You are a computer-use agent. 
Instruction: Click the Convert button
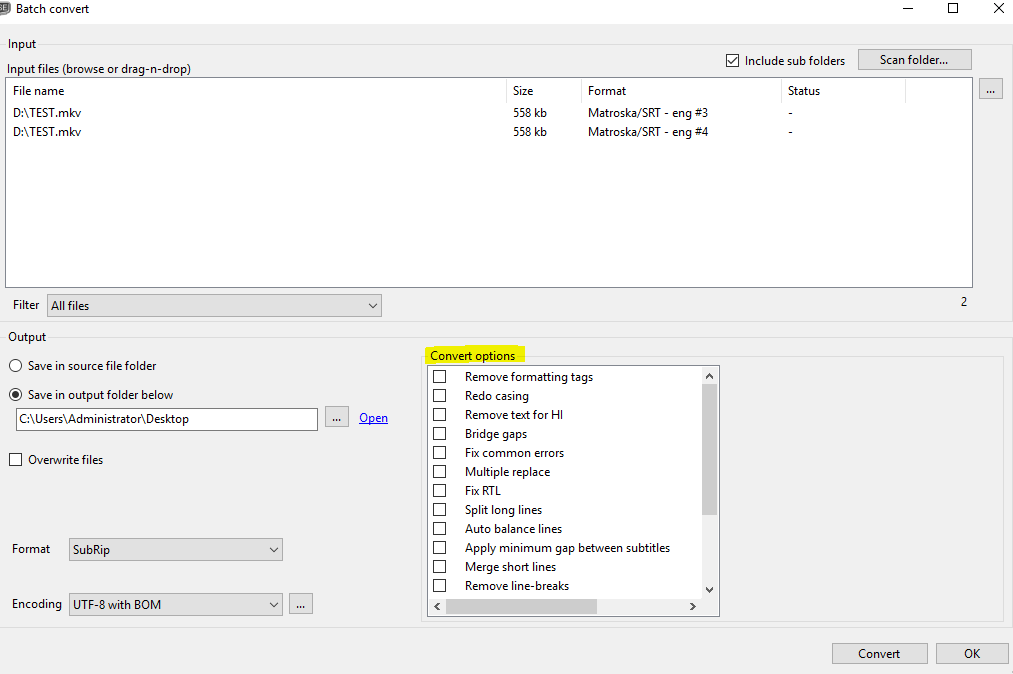point(879,653)
